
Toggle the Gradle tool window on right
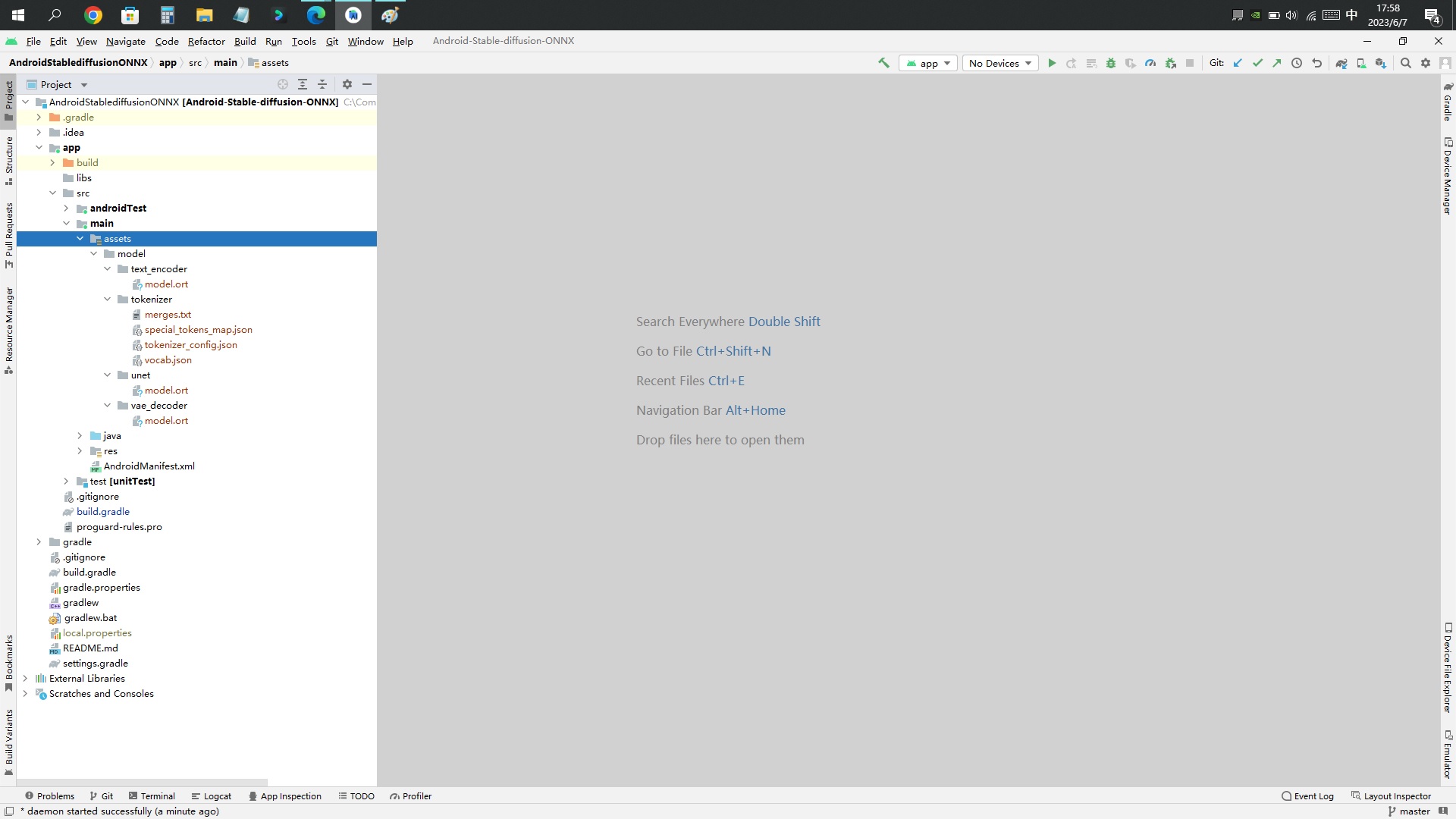[1447, 102]
